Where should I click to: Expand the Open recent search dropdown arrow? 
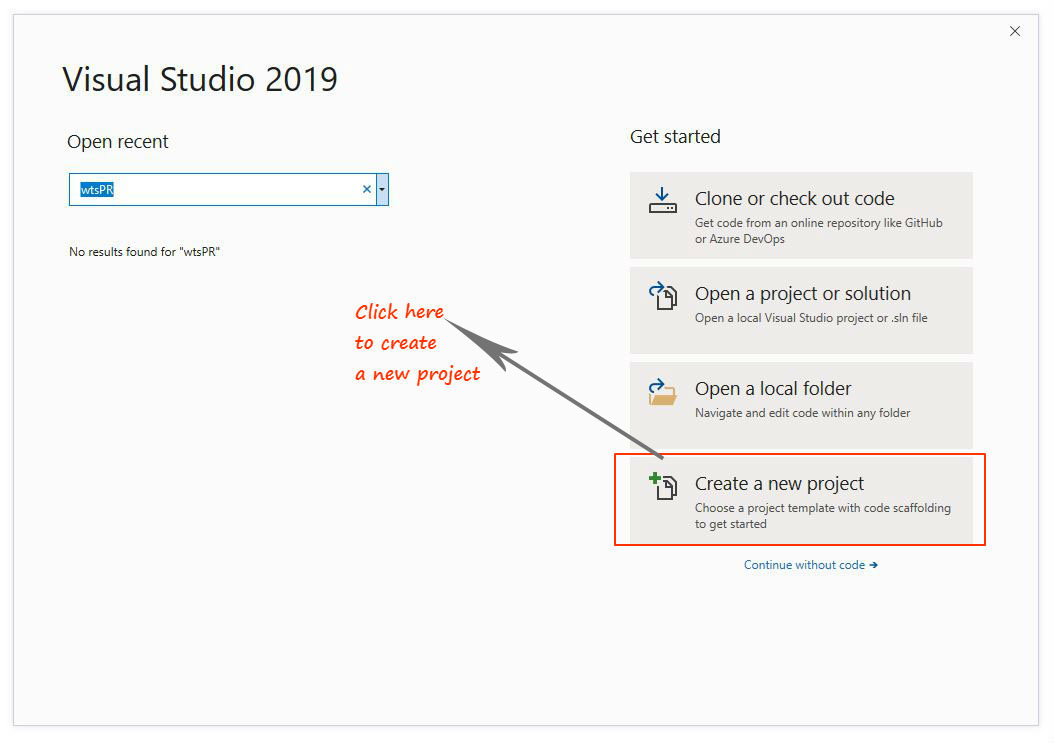(x=382, y=190)
